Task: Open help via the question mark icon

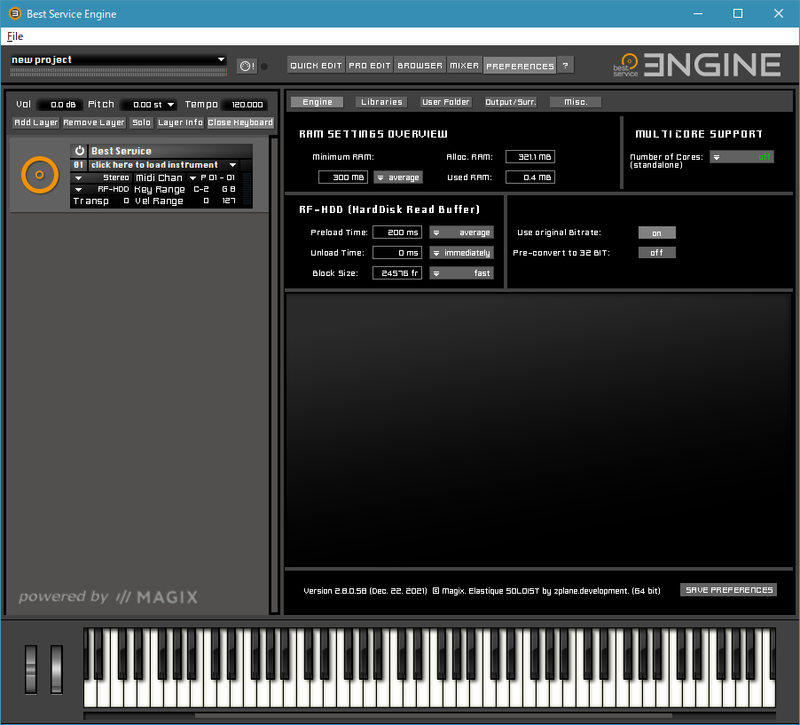Action: pos(566,65)
